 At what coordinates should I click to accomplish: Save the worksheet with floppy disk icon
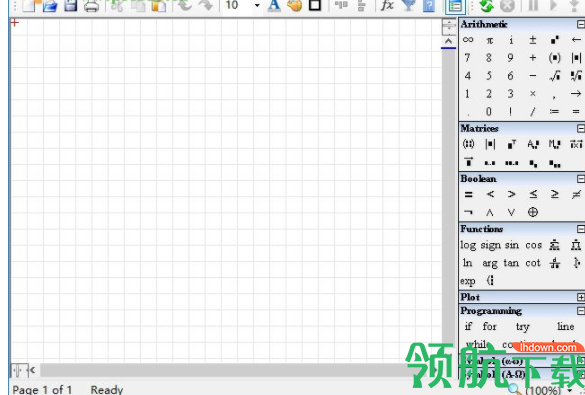(x=71, y=5)
